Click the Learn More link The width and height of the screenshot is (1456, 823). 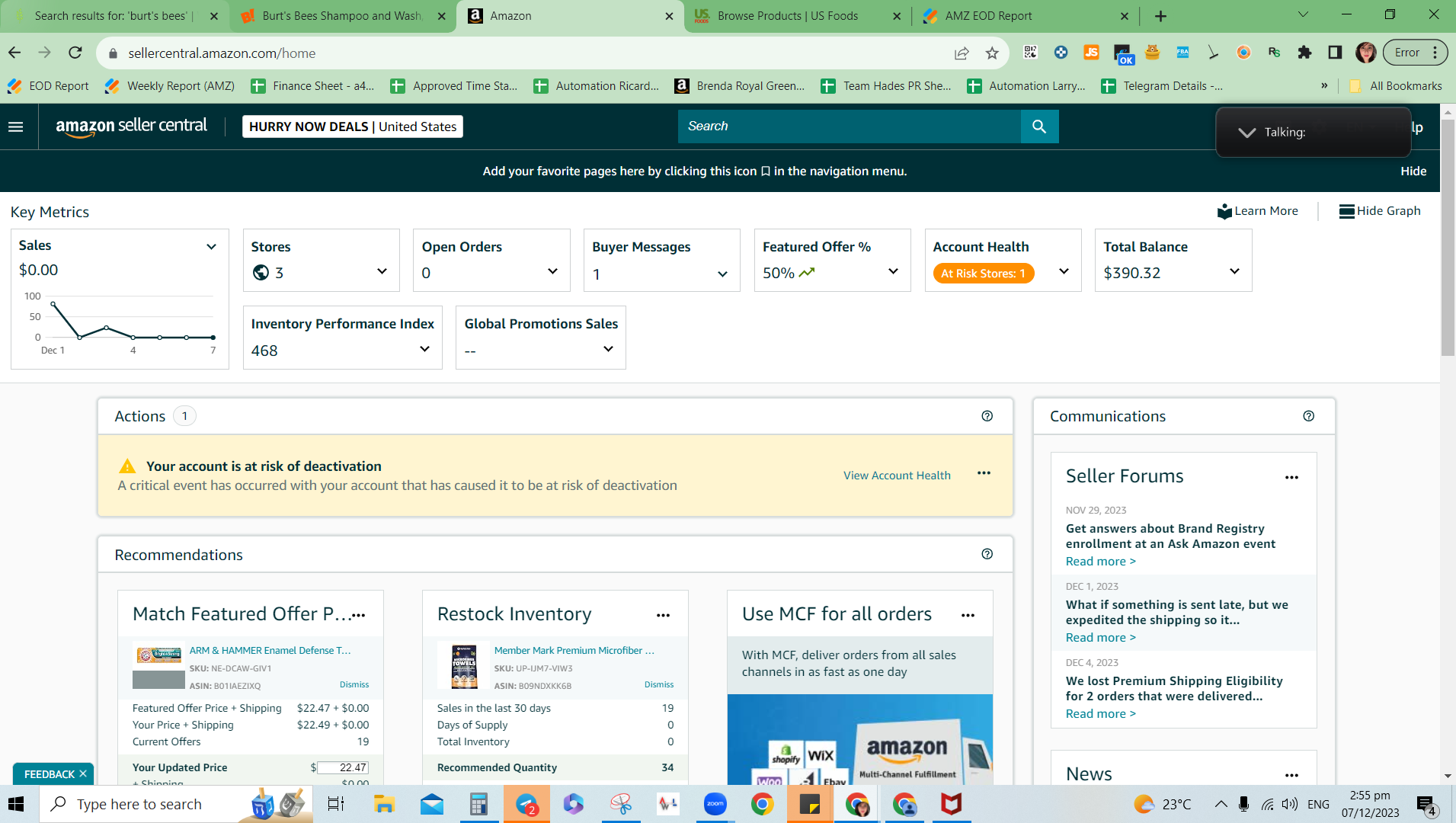tap(1258, 211)
